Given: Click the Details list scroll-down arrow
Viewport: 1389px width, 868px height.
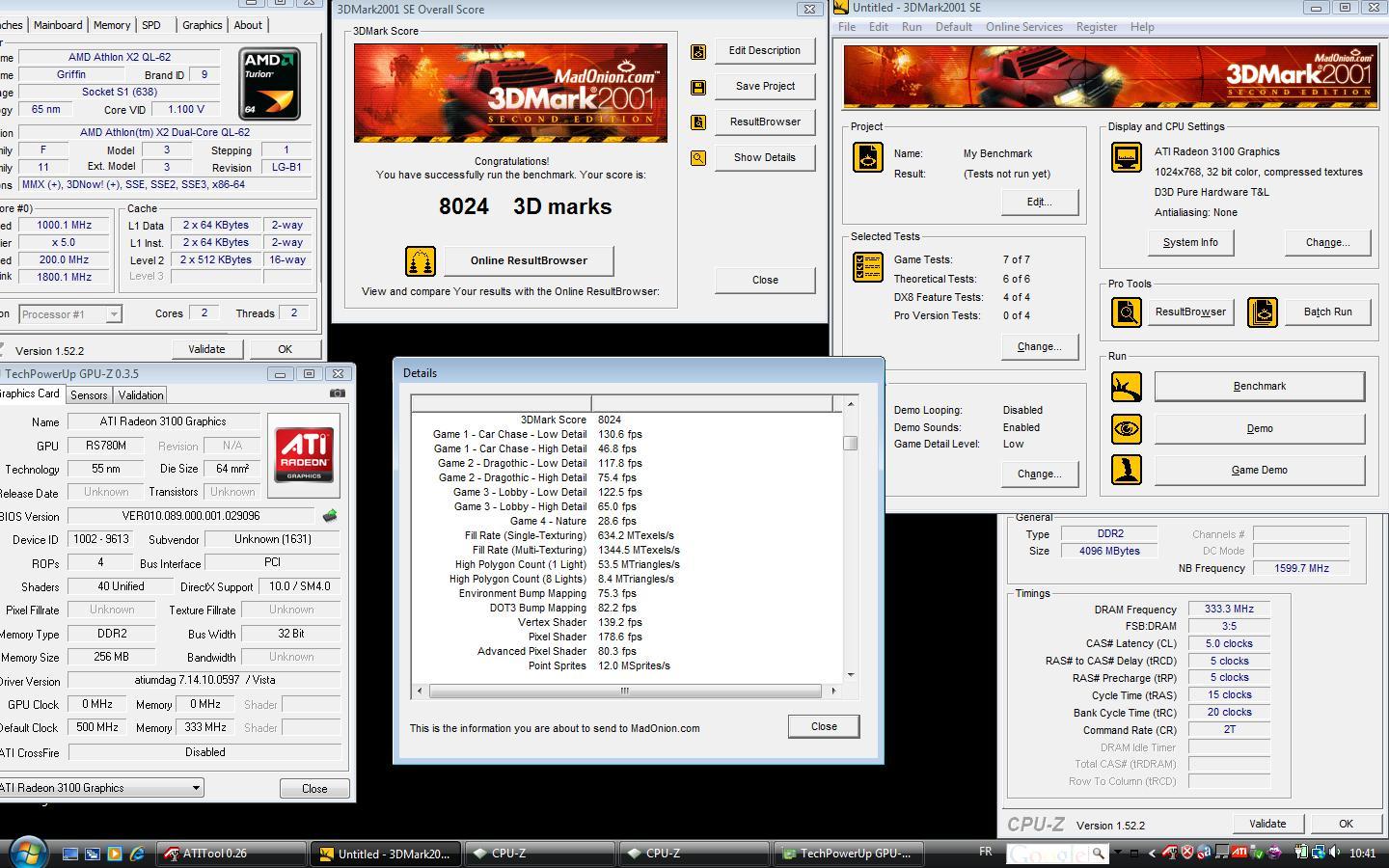Looking at the screenshot, I should pos(850,675).
